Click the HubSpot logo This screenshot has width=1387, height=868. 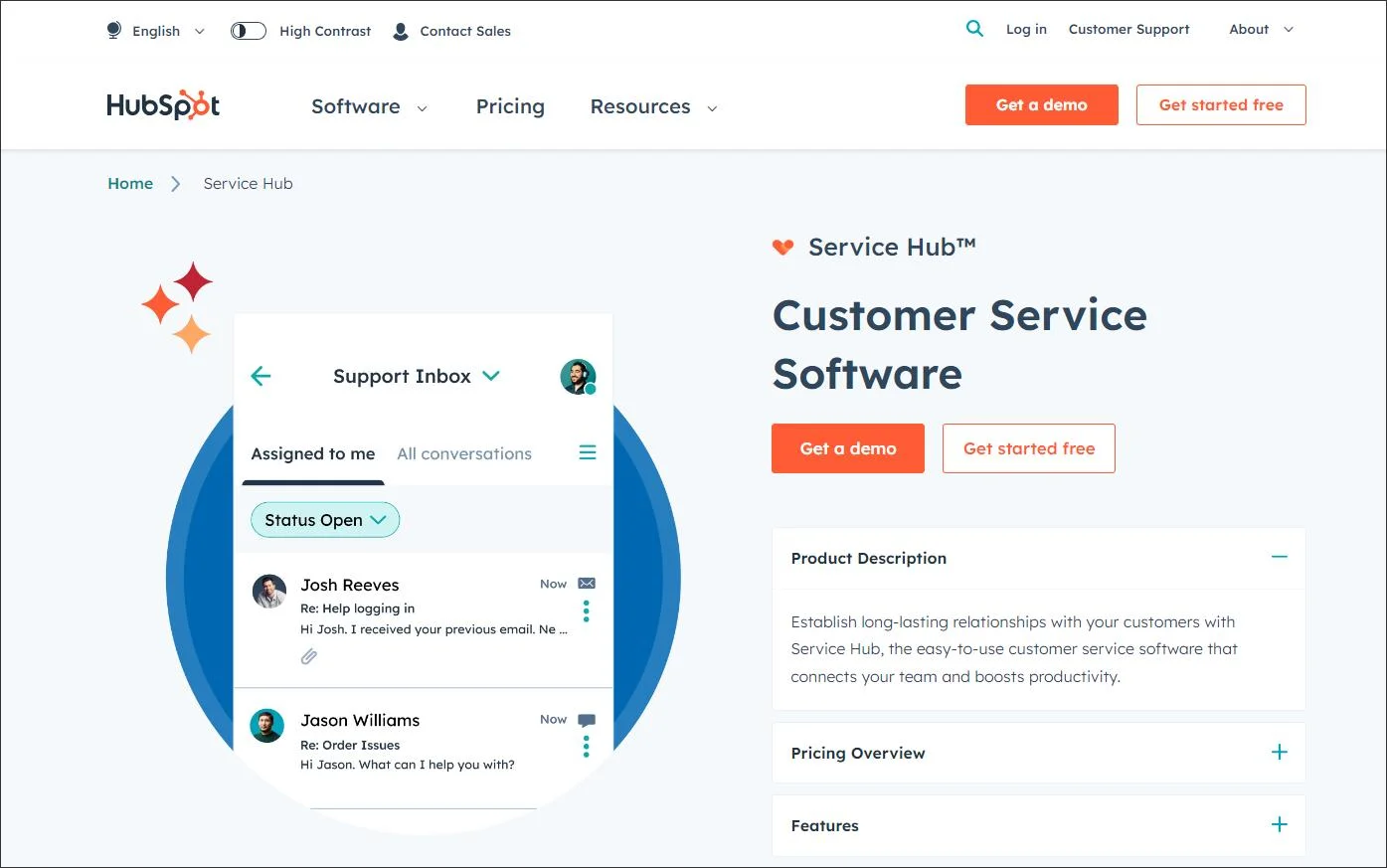point(162,104)
